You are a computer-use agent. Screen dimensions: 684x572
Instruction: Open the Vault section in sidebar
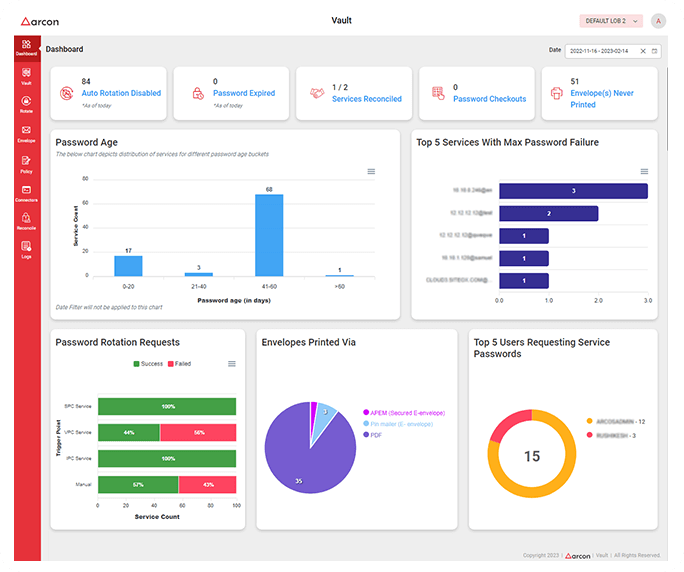click(x=26, y=75)
